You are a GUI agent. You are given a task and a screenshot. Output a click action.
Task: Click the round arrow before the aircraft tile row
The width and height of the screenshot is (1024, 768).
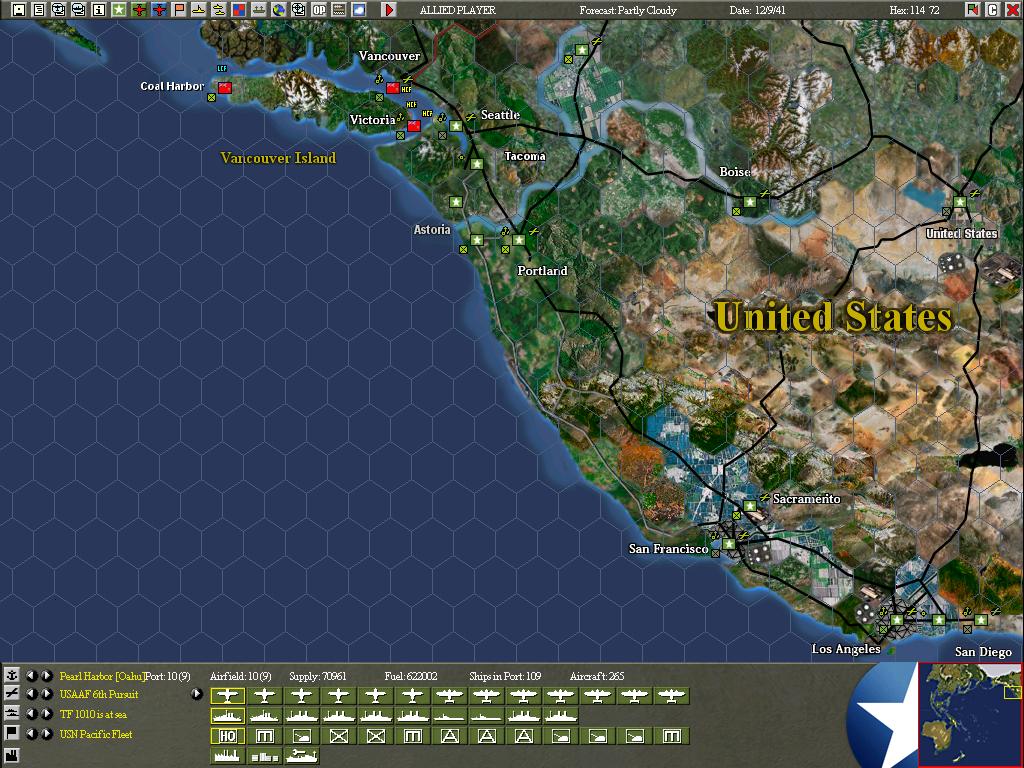click(x=197, y=694)
